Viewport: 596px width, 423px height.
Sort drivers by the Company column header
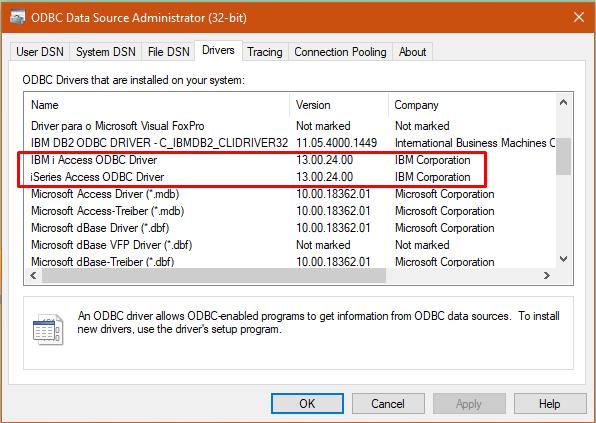pos(472,105)
